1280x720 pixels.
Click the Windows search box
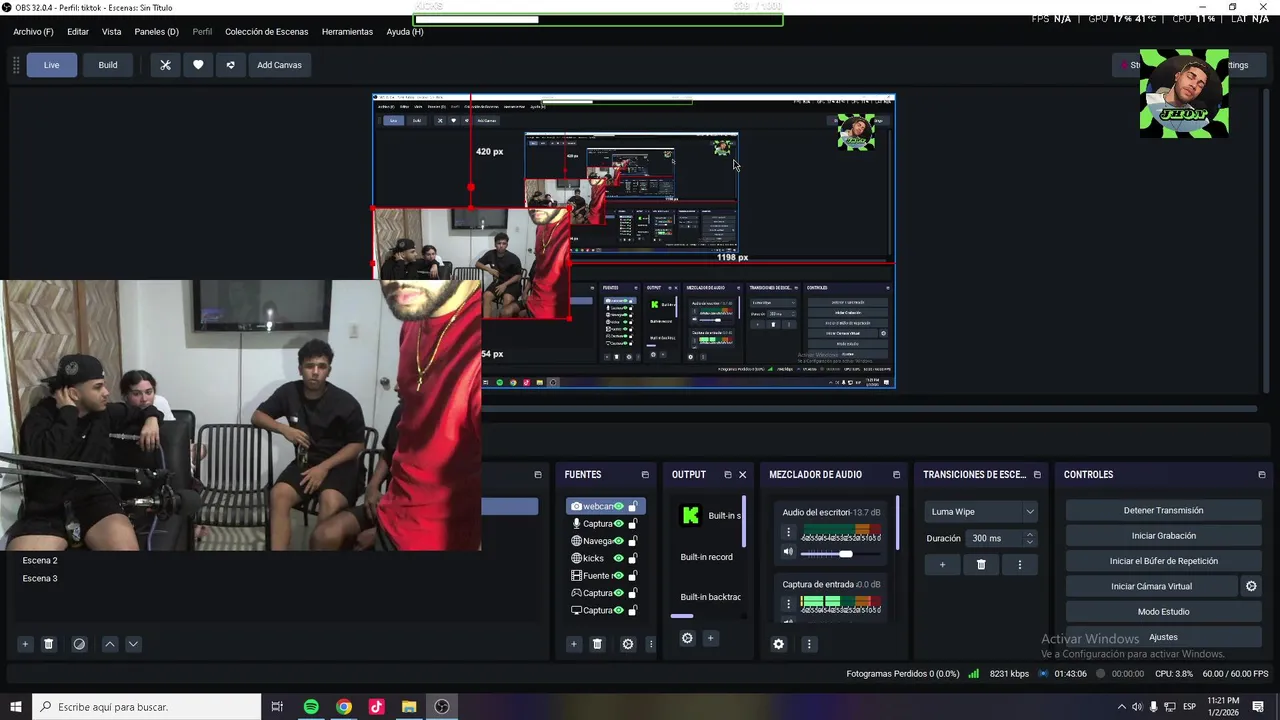click(147, 707)
